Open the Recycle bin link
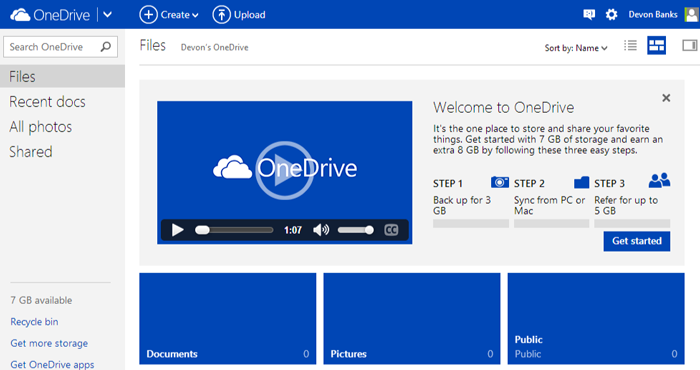This screenshot has height=370, width=700. pyautogui.click(x=34, y=322)
